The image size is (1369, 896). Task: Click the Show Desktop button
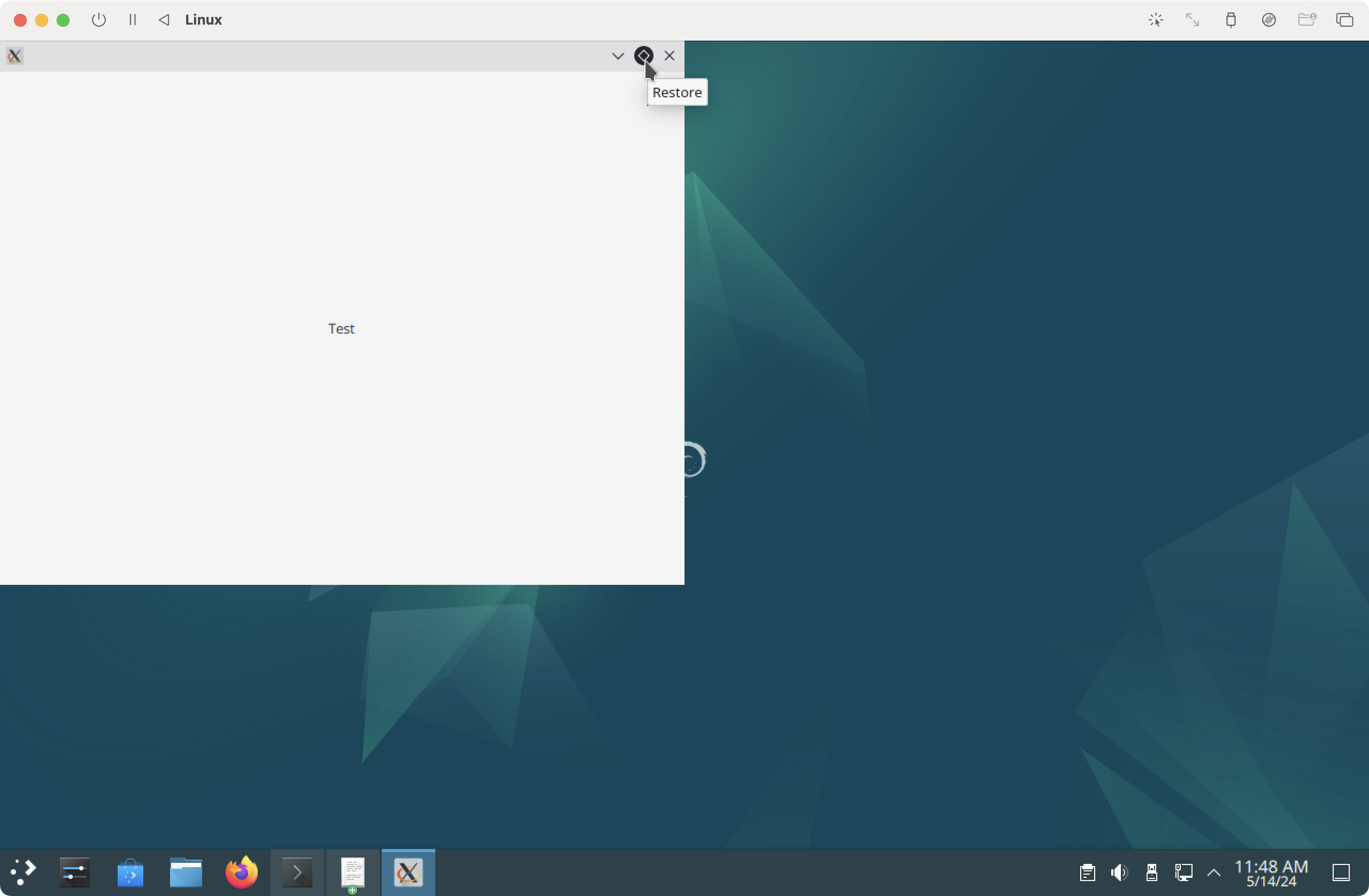[x=1341, y=872]
